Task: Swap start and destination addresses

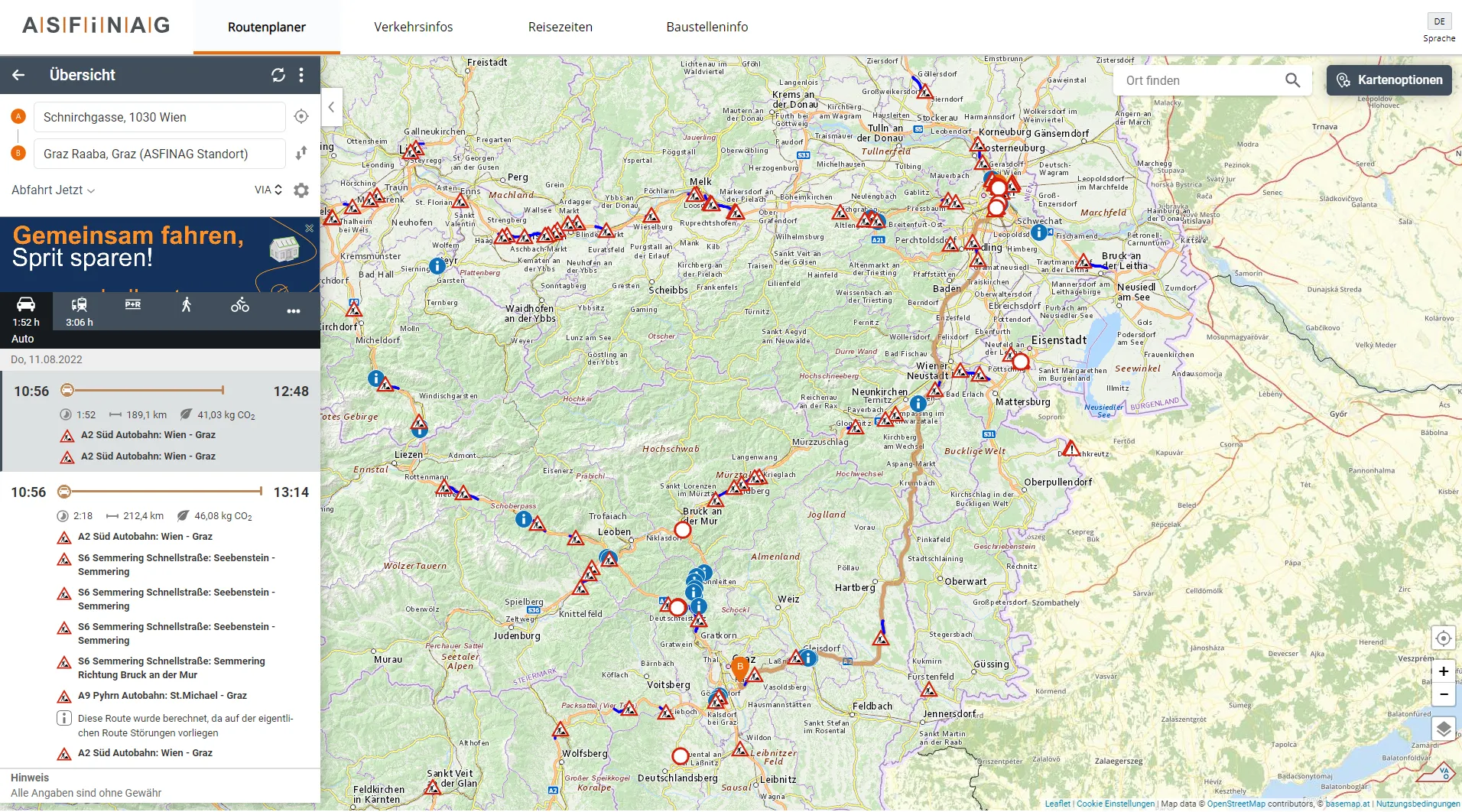Action: point(301,153)
